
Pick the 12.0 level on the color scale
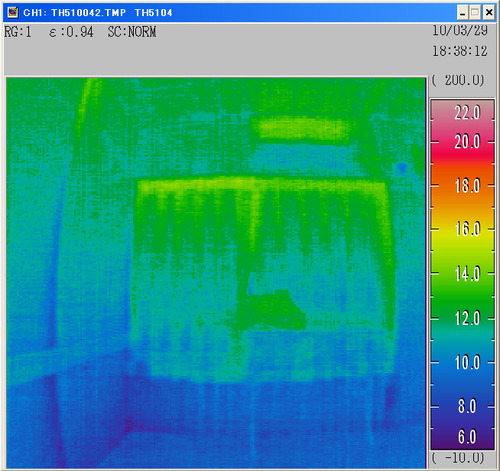point(467,318)
